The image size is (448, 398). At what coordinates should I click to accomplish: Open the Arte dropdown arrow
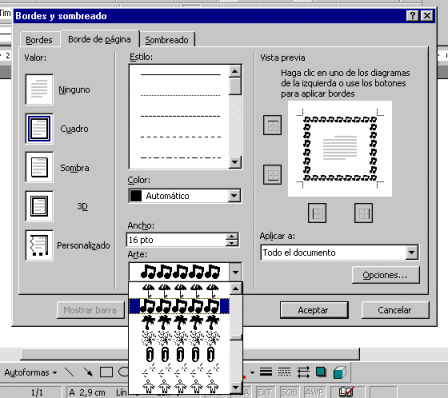(235, 272)
